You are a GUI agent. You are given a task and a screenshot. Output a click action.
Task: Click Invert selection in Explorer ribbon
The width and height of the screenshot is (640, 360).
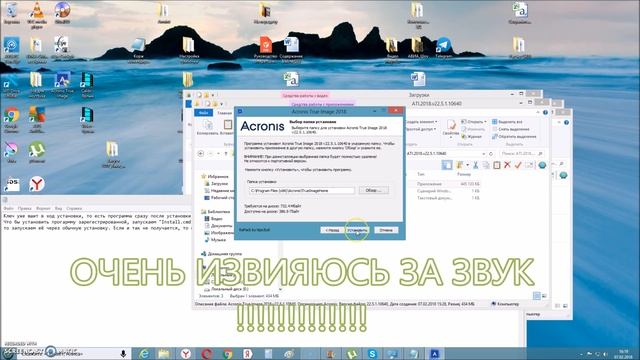coord(514,136)
